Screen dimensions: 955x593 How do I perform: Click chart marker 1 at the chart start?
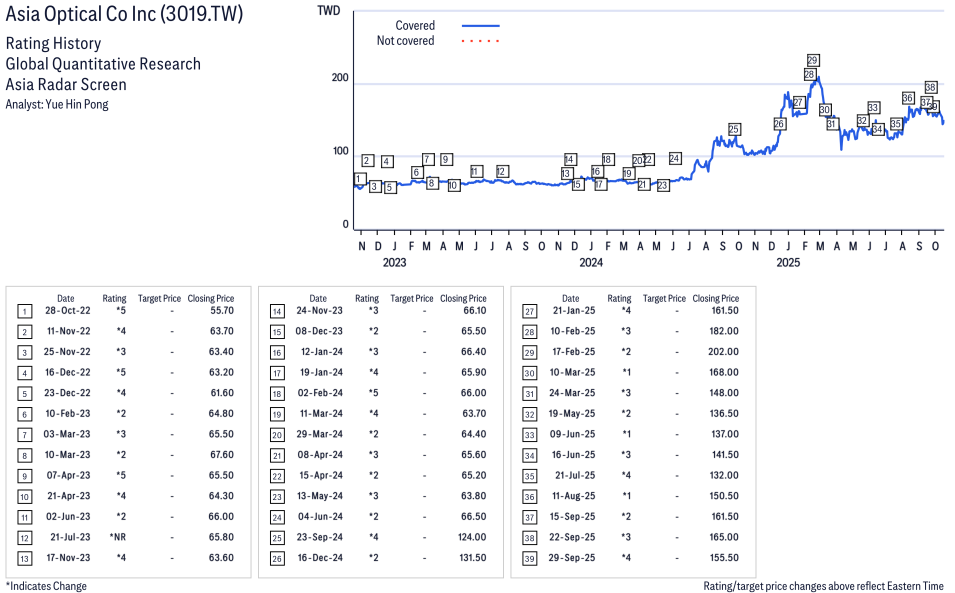[x=359, y=179]
